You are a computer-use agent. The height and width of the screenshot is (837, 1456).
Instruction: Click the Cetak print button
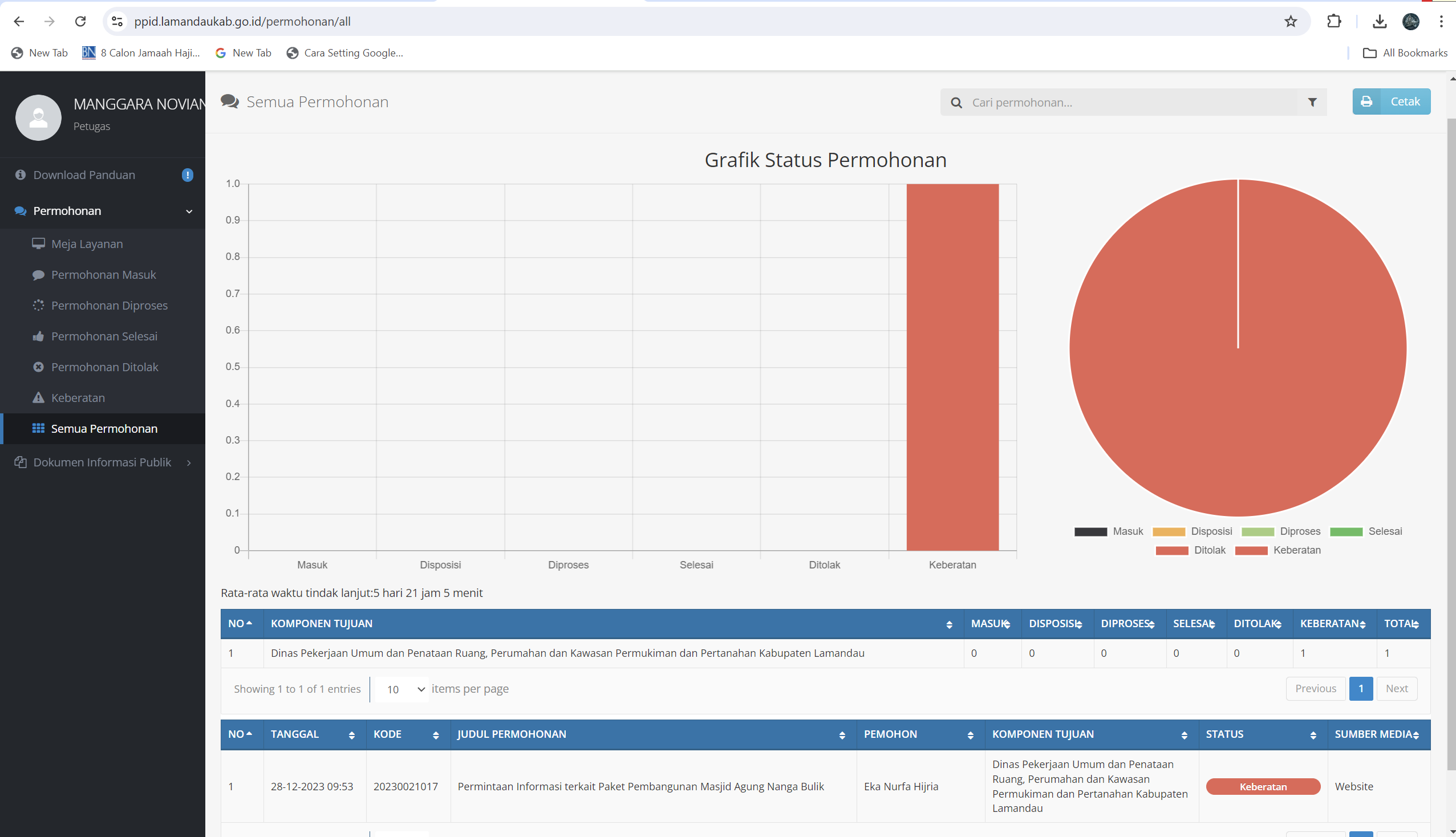click(1391, 101)
